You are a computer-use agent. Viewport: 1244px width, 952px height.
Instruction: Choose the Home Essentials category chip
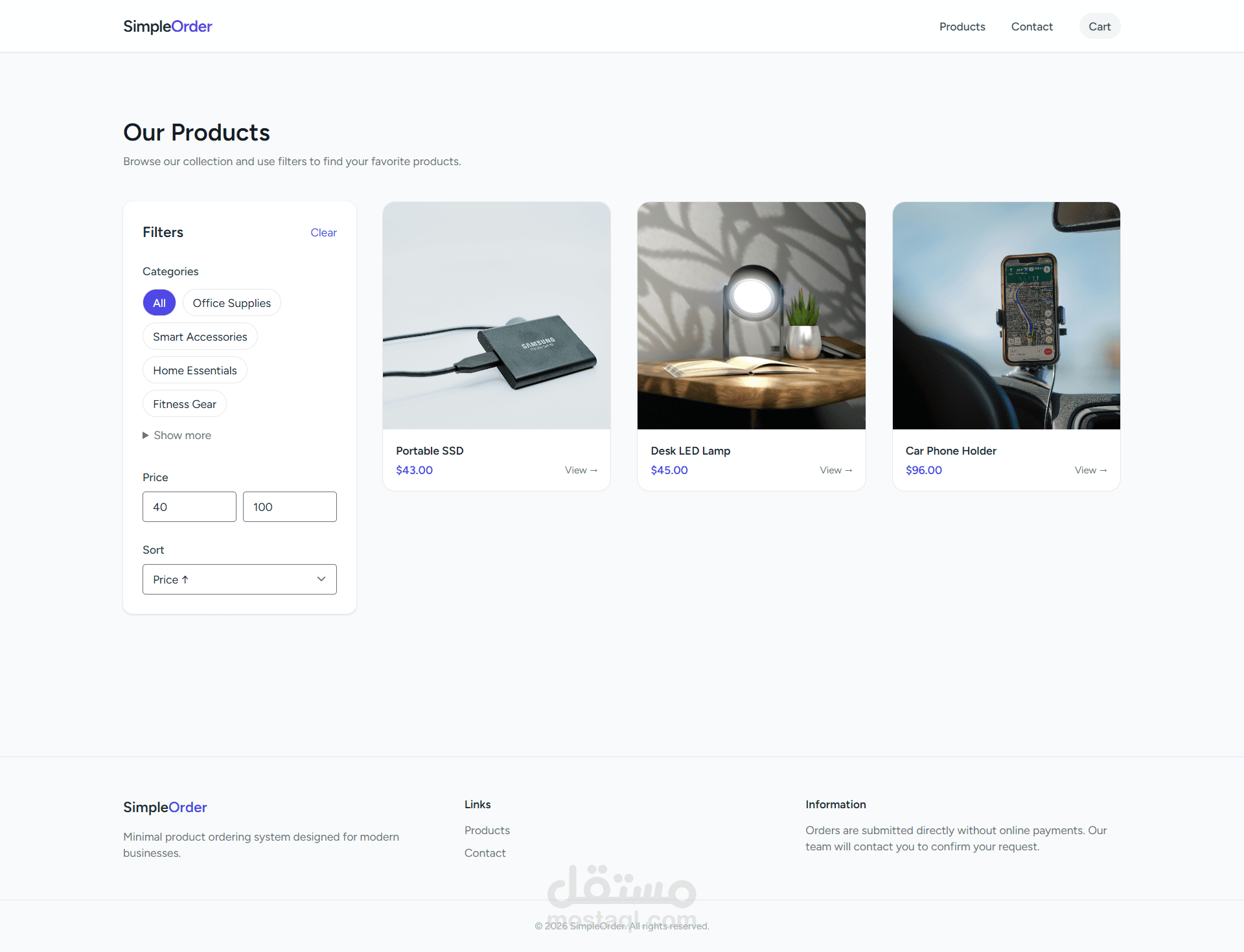click(x=194, y=370)
